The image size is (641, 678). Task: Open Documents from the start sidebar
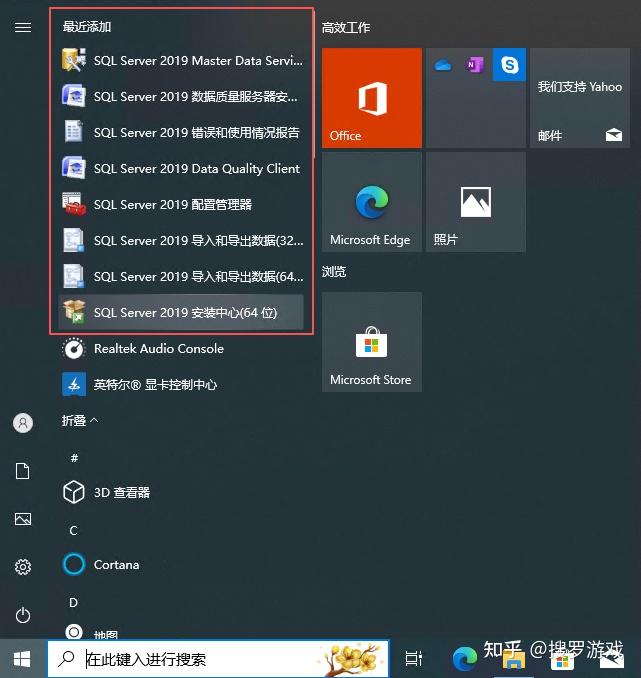click(x=22, y=471)
